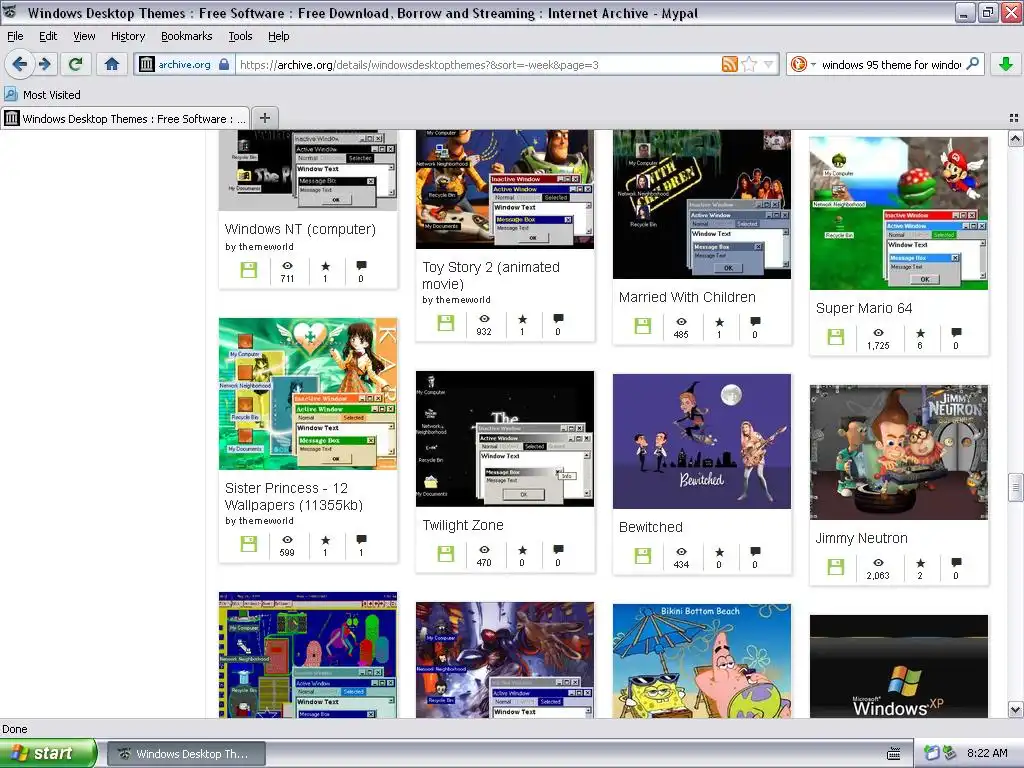
Task: Click the keyboard icon in the taskbar
Action: 893,754
